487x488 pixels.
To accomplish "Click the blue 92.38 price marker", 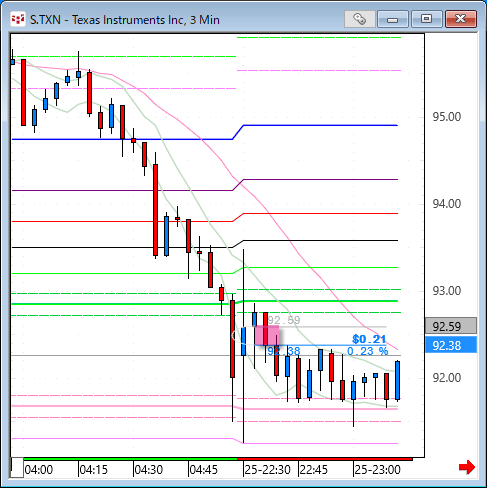I will (x=451, y=345).
